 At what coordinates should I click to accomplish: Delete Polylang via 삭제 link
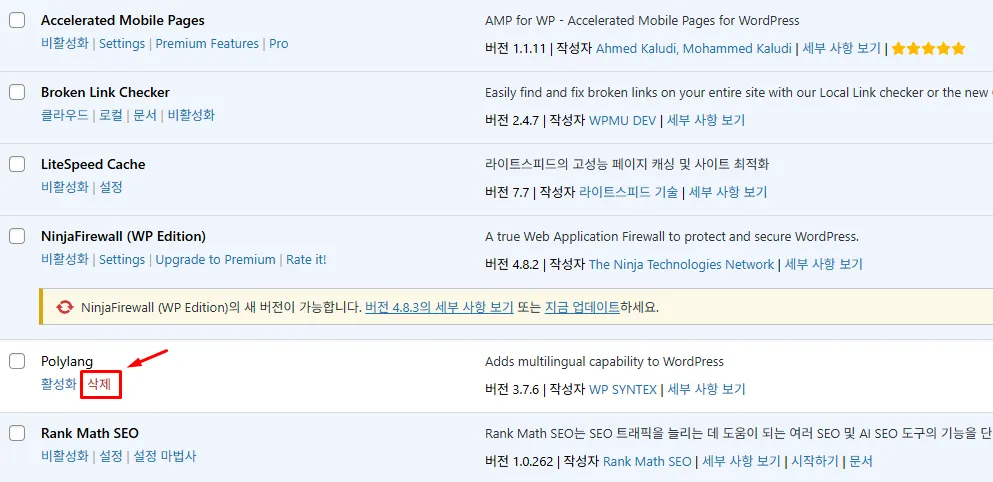coord(101,385)
